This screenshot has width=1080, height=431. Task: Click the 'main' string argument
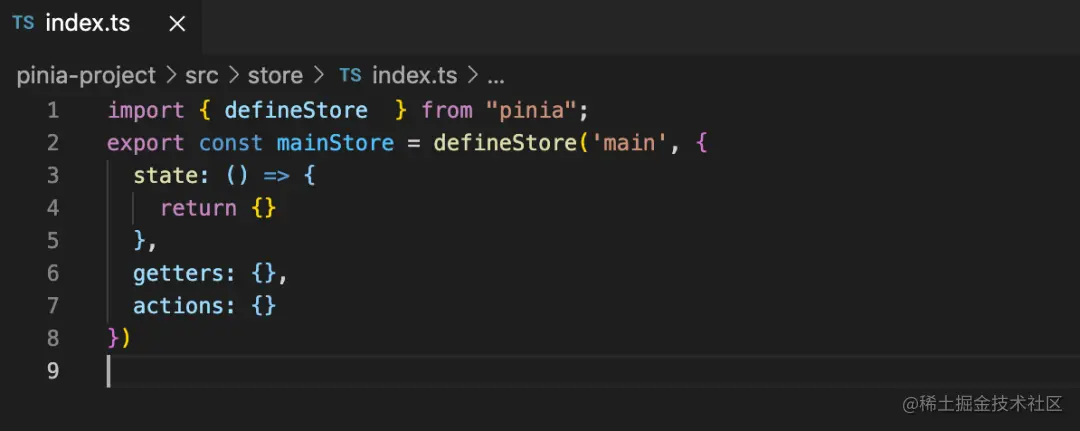(628, 143)
